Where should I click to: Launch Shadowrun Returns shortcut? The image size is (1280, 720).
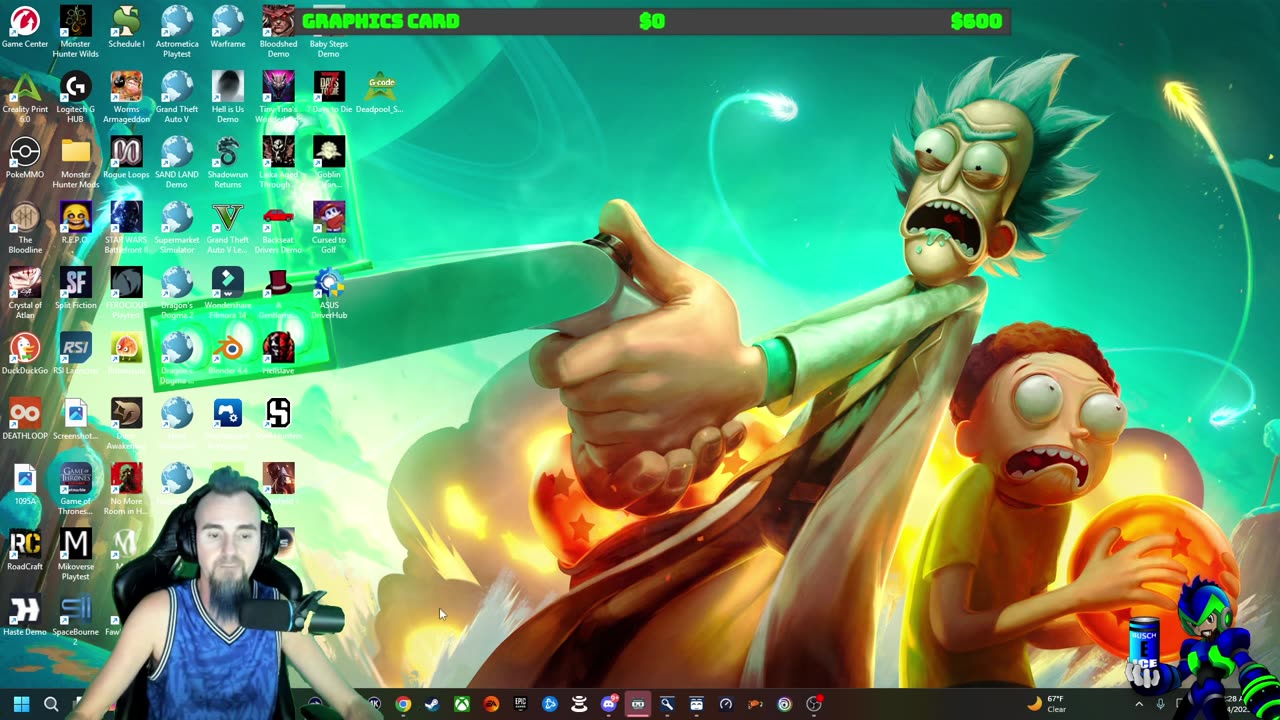[x=228, y=162]
